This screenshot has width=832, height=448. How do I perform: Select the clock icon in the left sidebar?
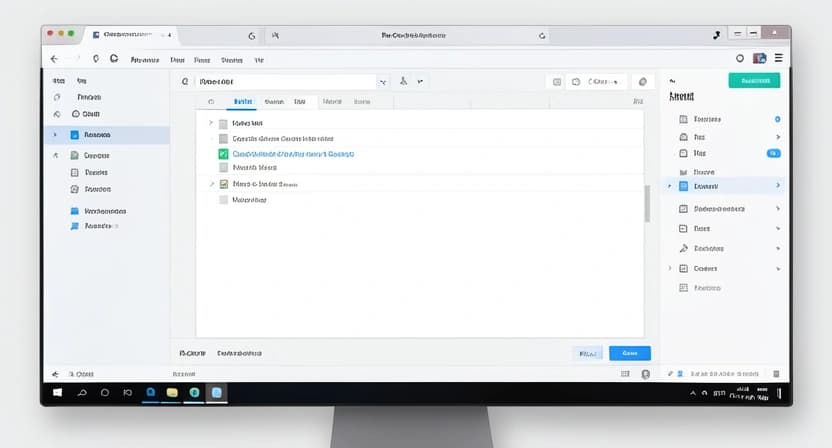(x=75, y=114)
